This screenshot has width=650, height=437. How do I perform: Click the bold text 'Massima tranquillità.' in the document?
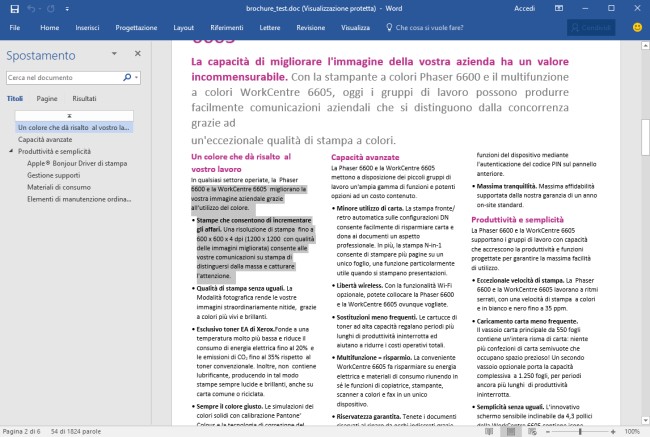point(507,186)
